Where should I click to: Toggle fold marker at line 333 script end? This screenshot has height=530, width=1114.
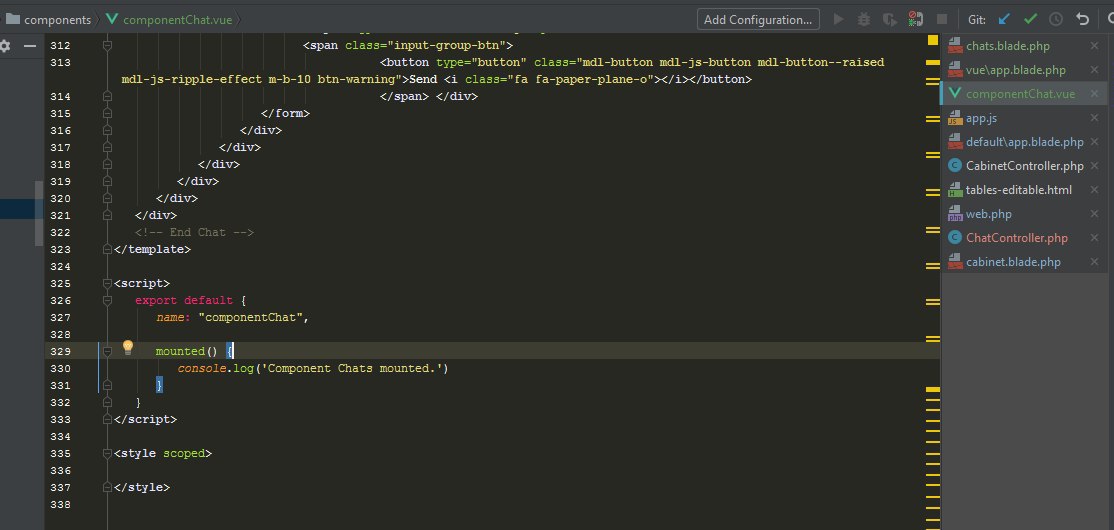point(107,419)
